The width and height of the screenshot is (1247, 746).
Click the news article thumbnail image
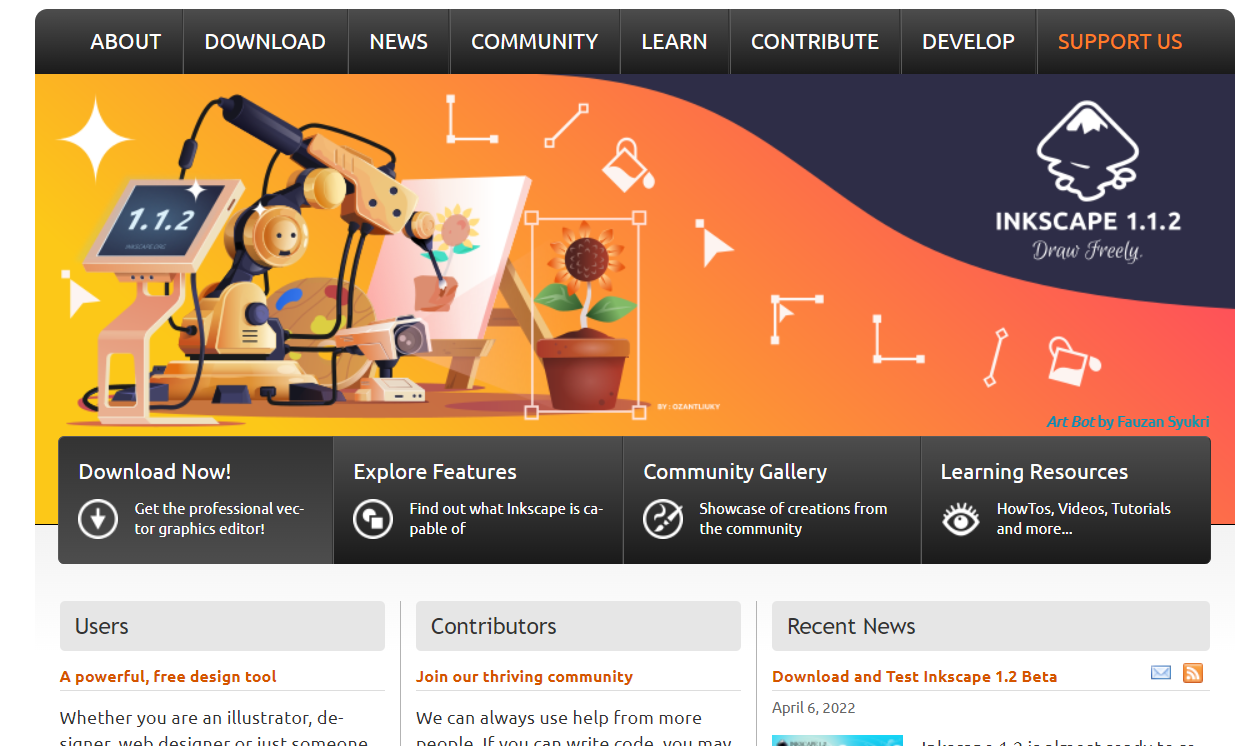(837, 740)
